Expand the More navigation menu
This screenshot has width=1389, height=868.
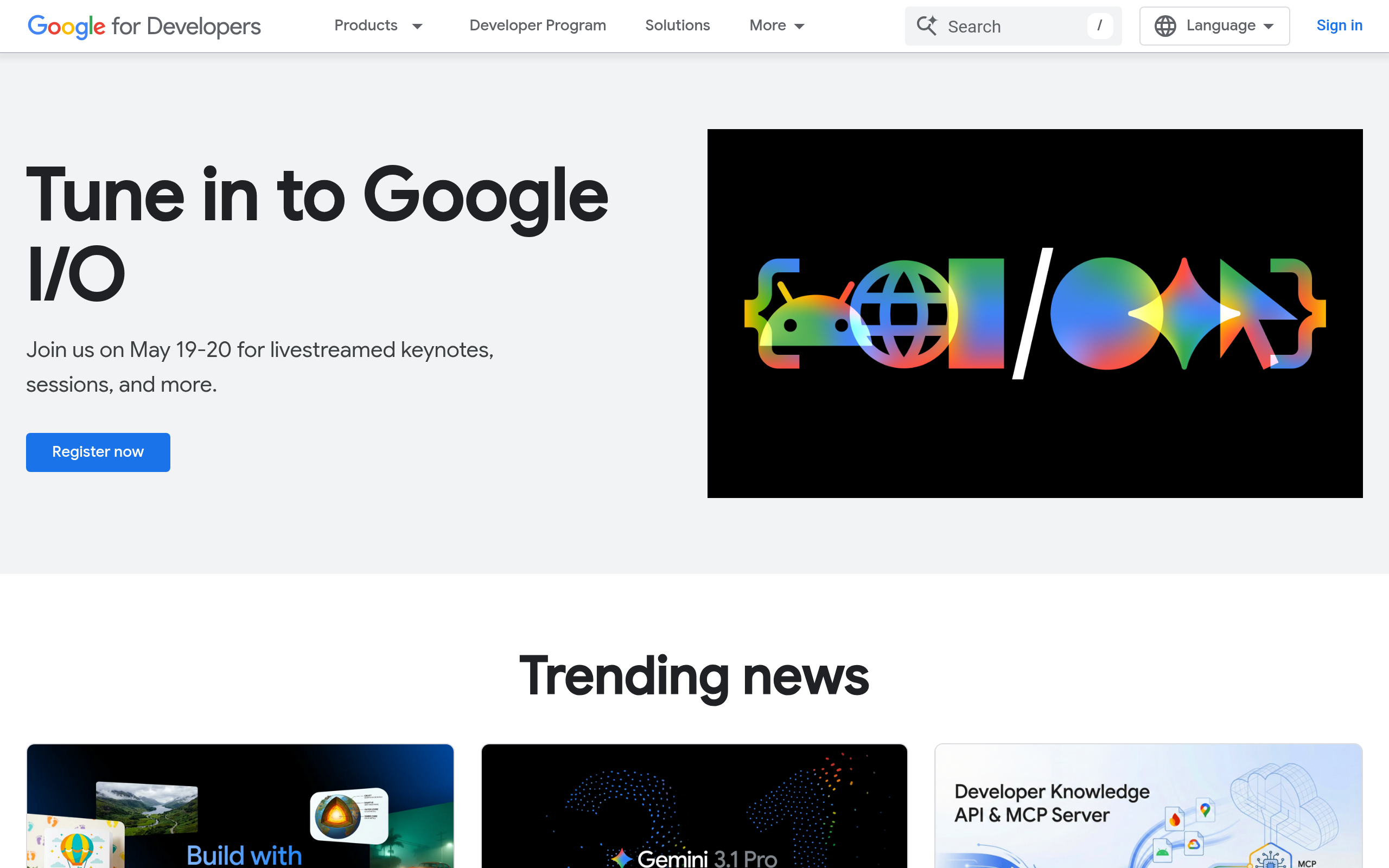(x=776, y=26)
